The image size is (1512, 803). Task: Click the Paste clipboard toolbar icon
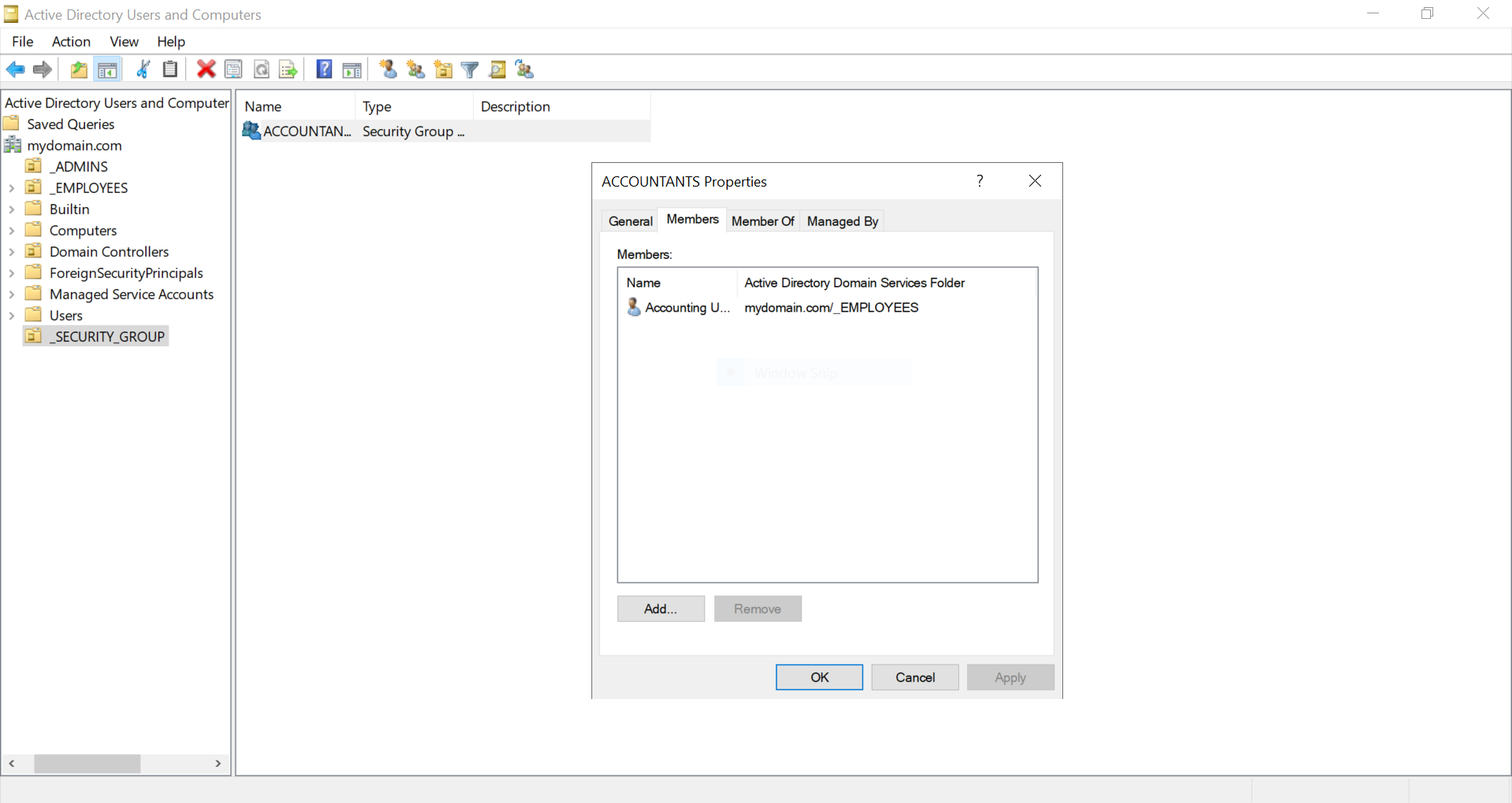coord(170,70)
